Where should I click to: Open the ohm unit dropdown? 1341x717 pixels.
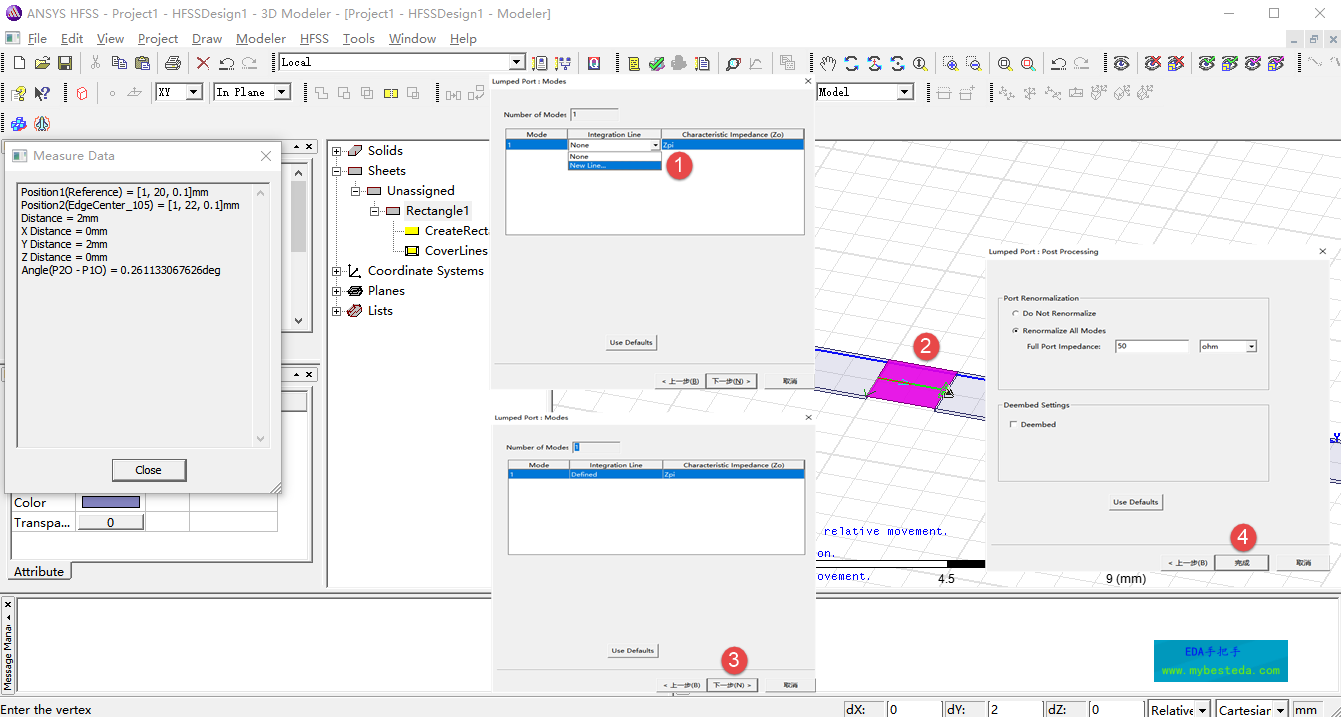click(1250, 347)
